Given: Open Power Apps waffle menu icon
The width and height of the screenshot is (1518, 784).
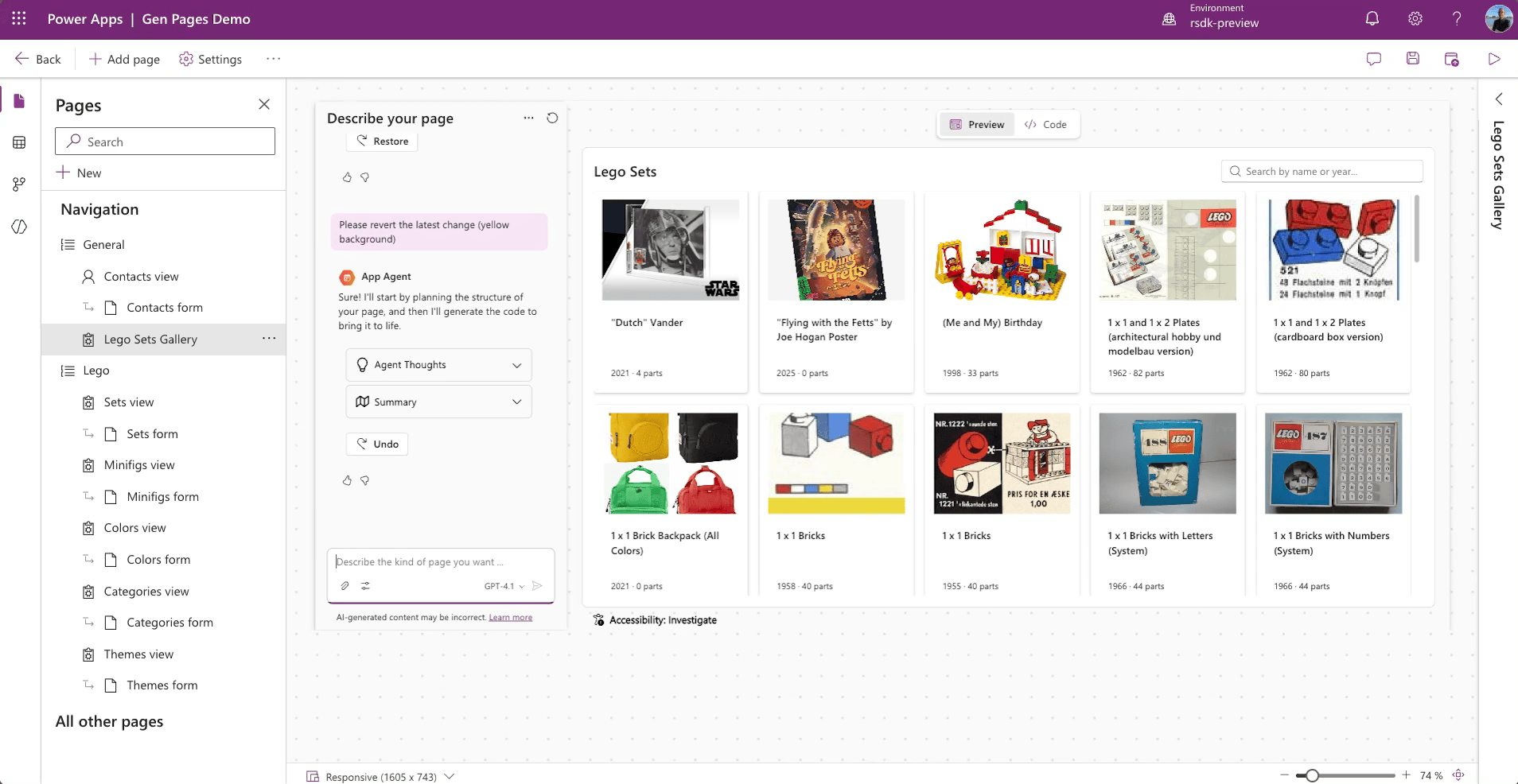Looking at the screenshot, I should 19,17.
